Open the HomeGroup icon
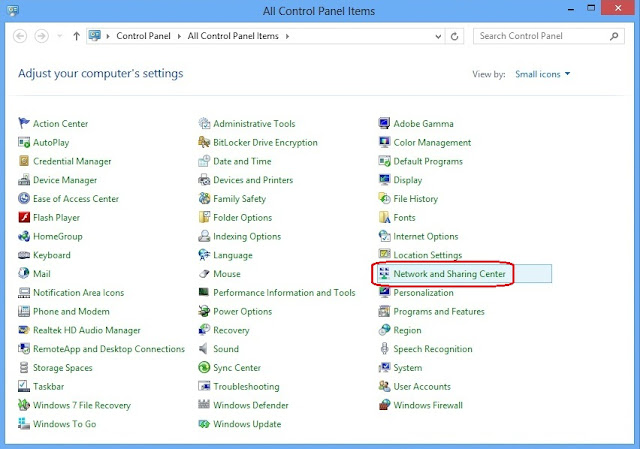The image size is (640, 449). click(x=24, y=236)
